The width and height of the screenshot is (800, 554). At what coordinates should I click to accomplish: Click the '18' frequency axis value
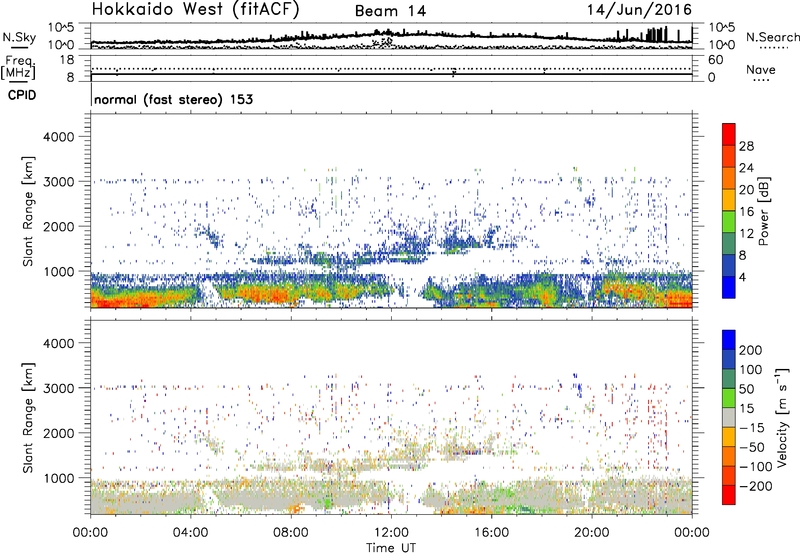tap(67, 60)
